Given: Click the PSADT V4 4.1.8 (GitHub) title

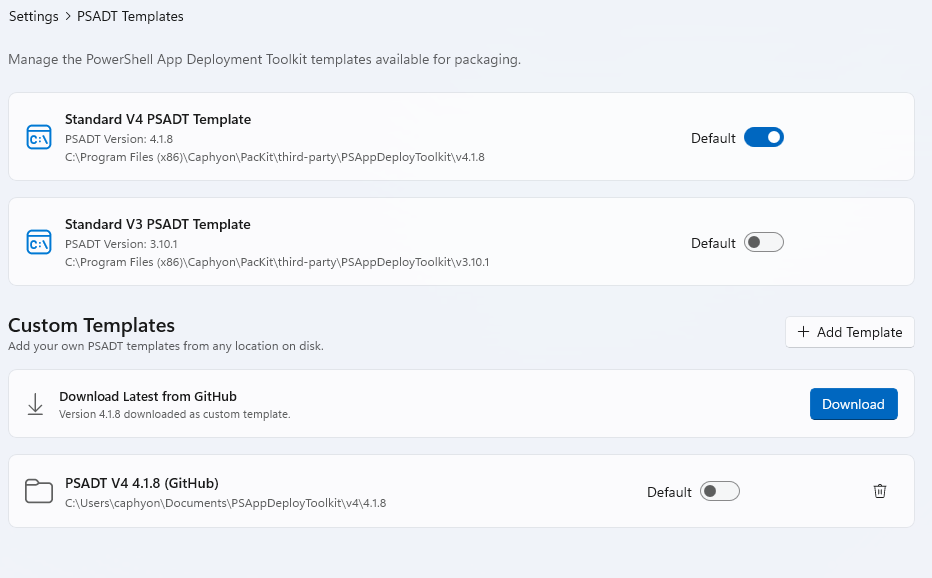Looking at the screenshot, I should (142, 483).
